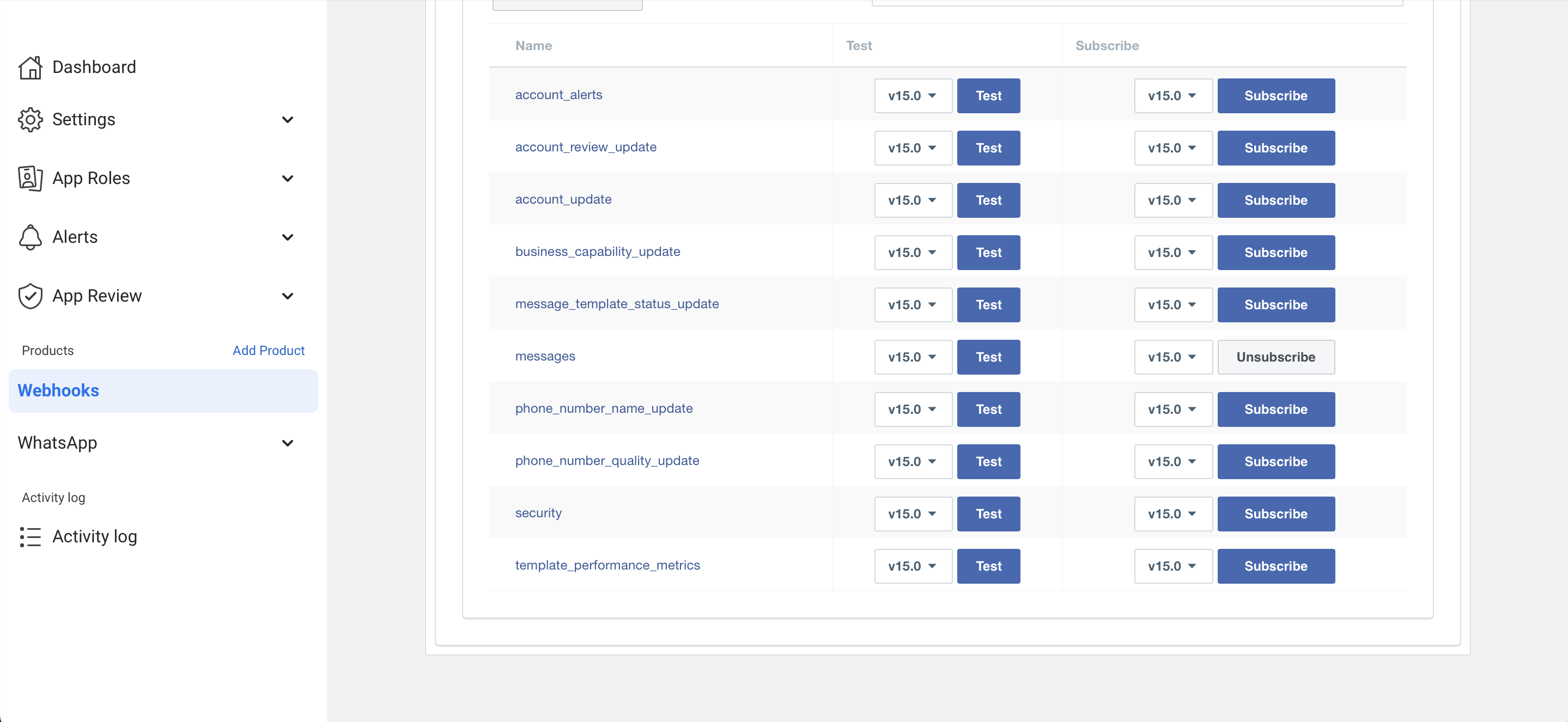The width and height of the screenshot is (1568, 722).
Task: Open test version dropdown for security
Action: [913, 514]
